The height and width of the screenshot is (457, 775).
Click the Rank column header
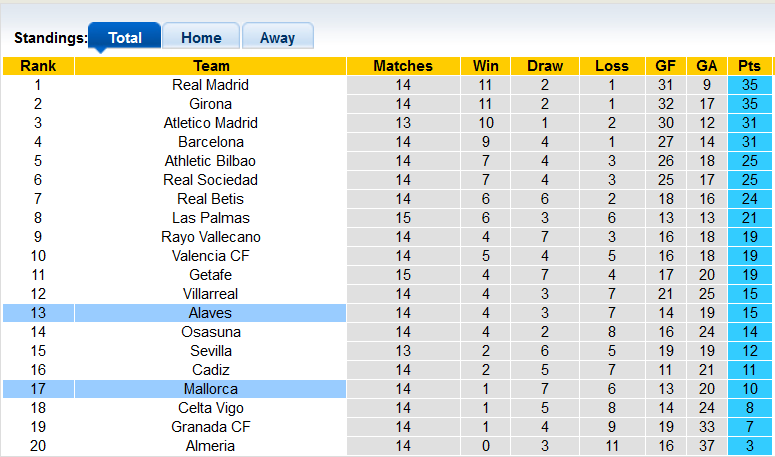pyautogui.click(x=38, y=66)
